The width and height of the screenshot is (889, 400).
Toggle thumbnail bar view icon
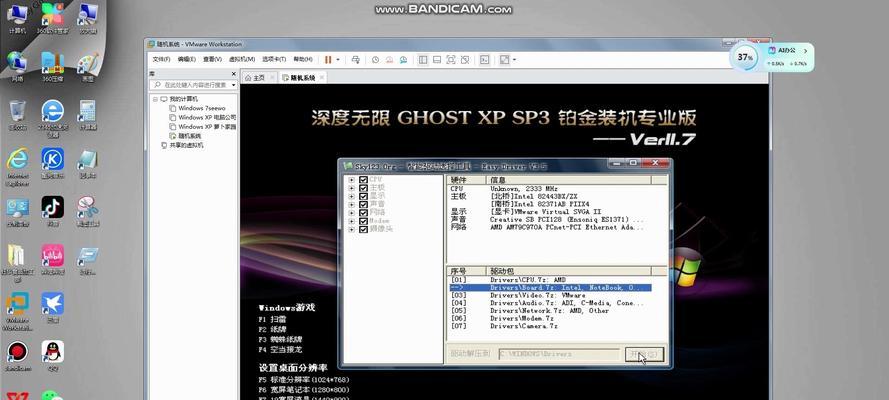click(437, 59)
